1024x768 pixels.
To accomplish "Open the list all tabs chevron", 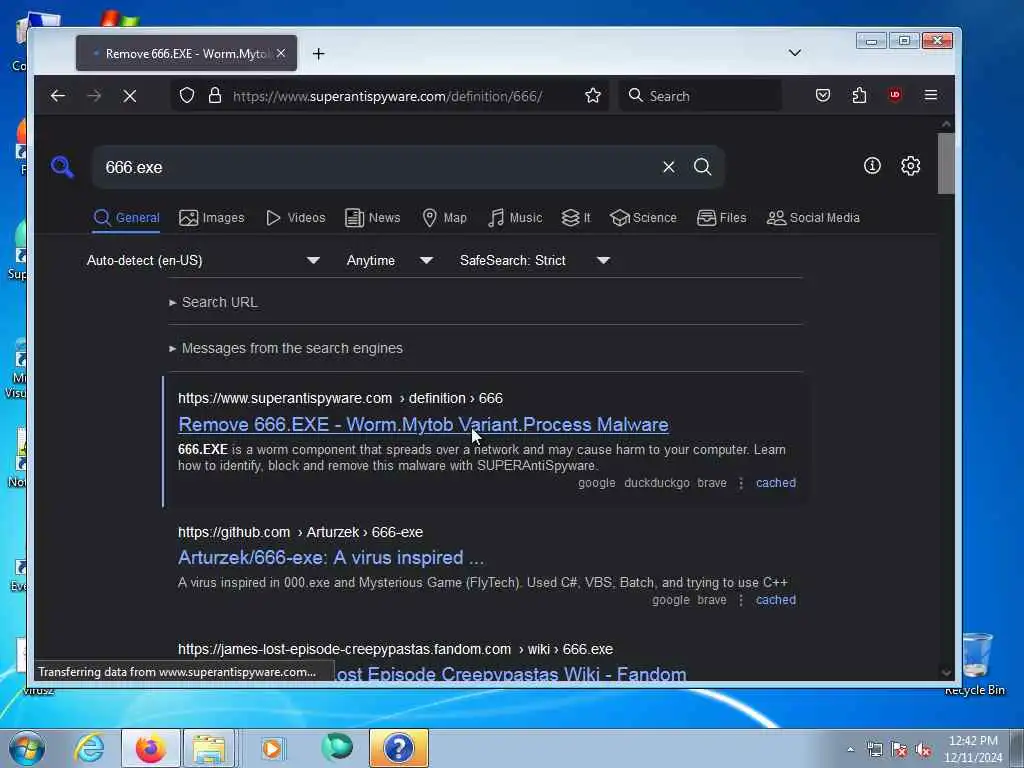I will pos(794,53).
